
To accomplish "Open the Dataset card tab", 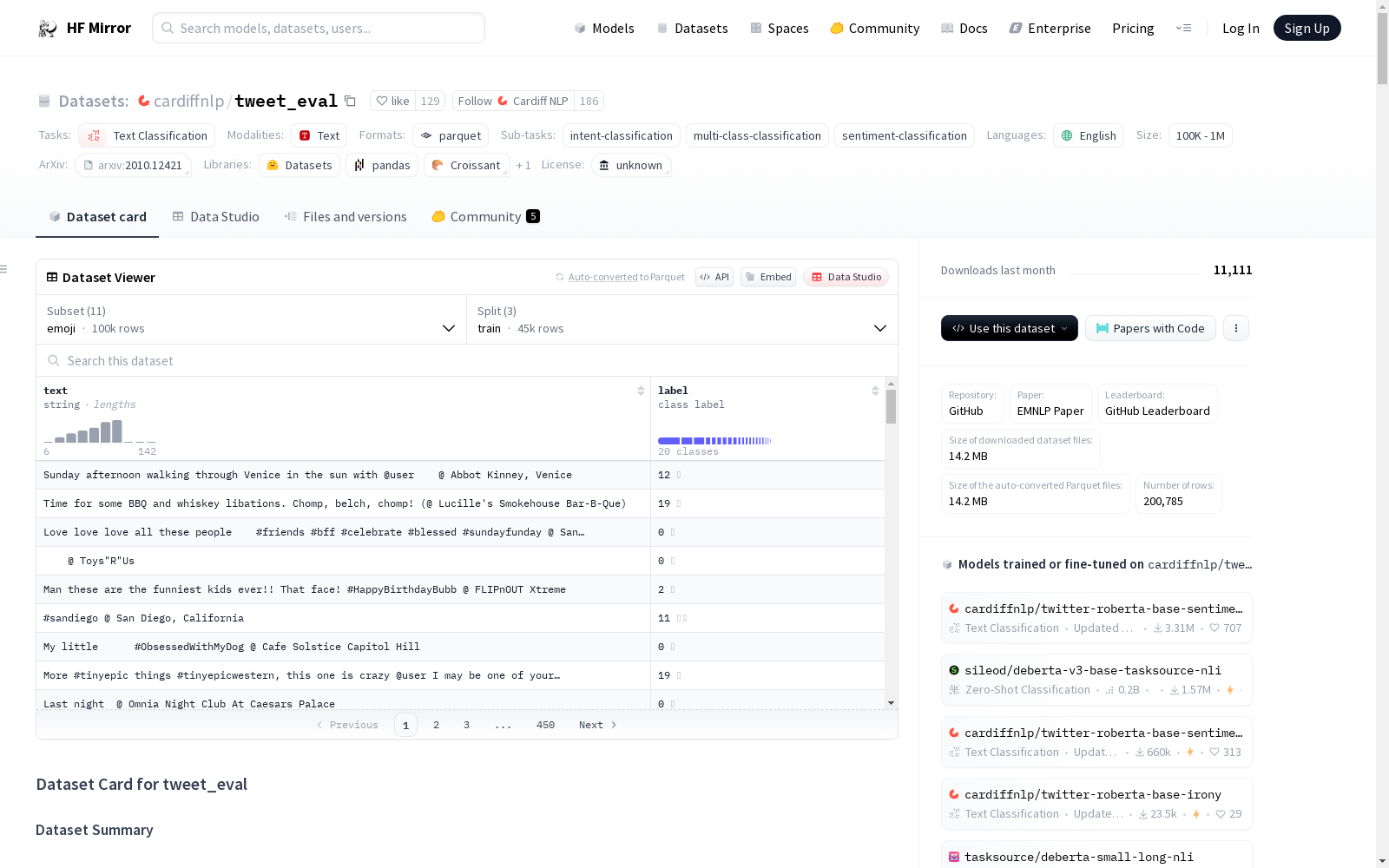I will (97, 217).
